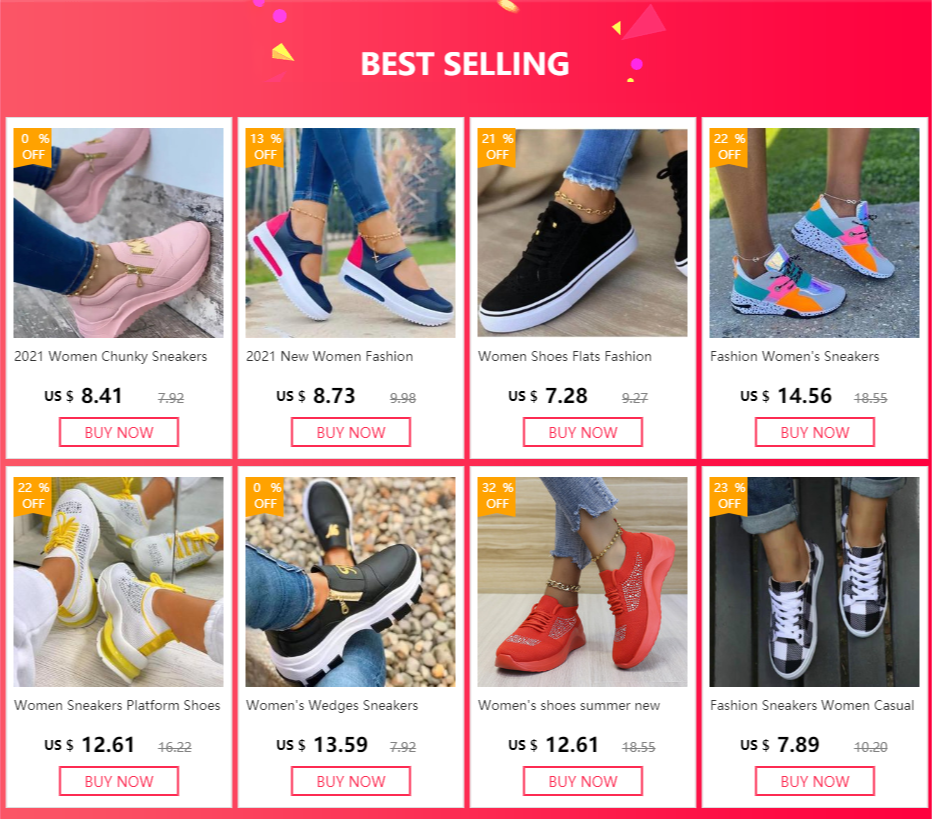
Task: View the black flat sneakers photo
Action: 583,233
